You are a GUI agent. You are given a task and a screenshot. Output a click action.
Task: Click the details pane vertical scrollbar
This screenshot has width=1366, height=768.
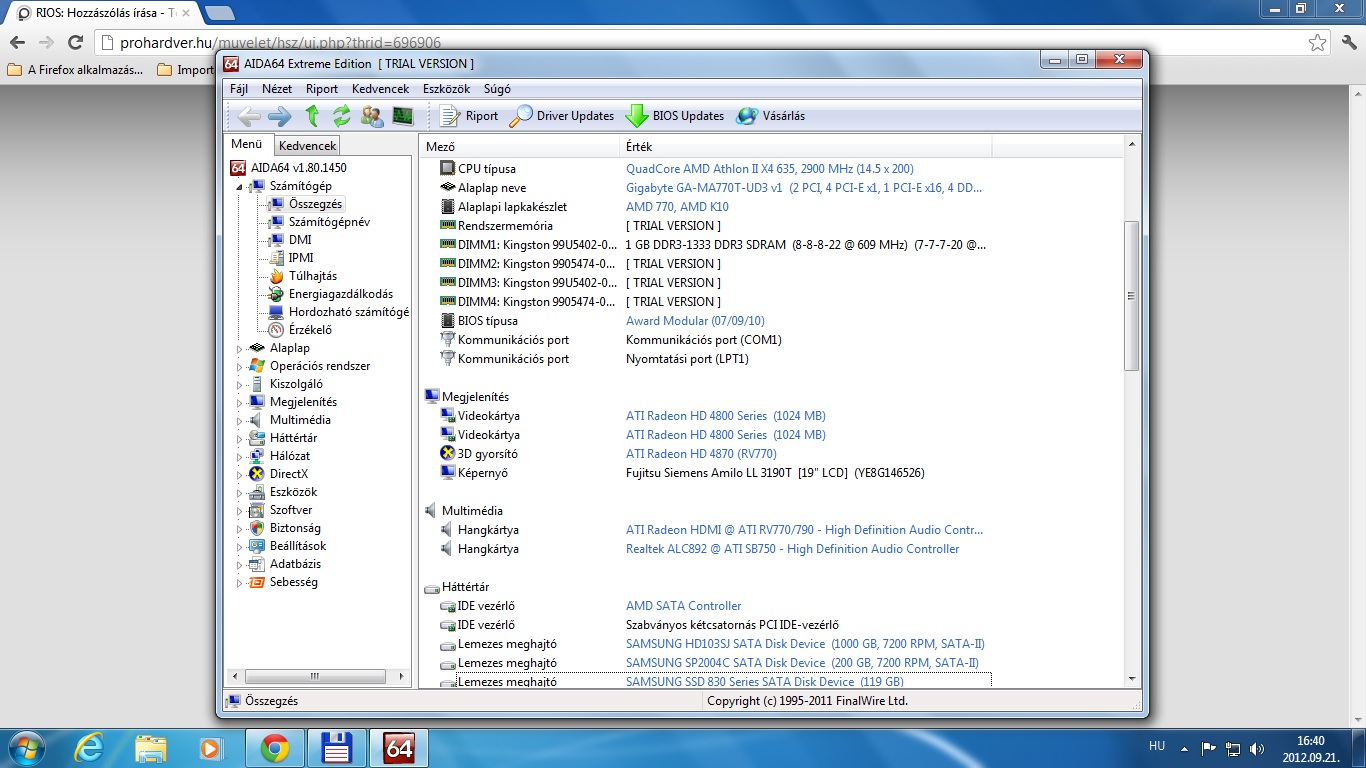point(1132,296)
